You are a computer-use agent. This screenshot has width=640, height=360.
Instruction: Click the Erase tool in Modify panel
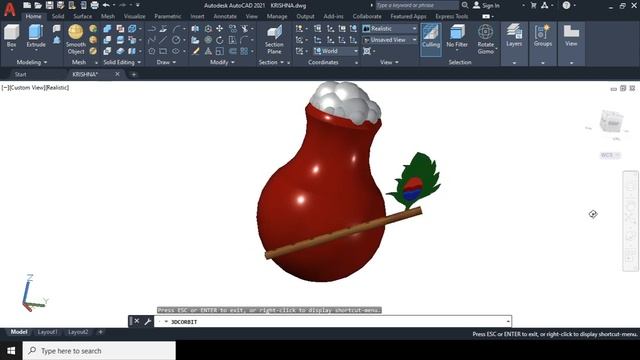click(196, 51)
